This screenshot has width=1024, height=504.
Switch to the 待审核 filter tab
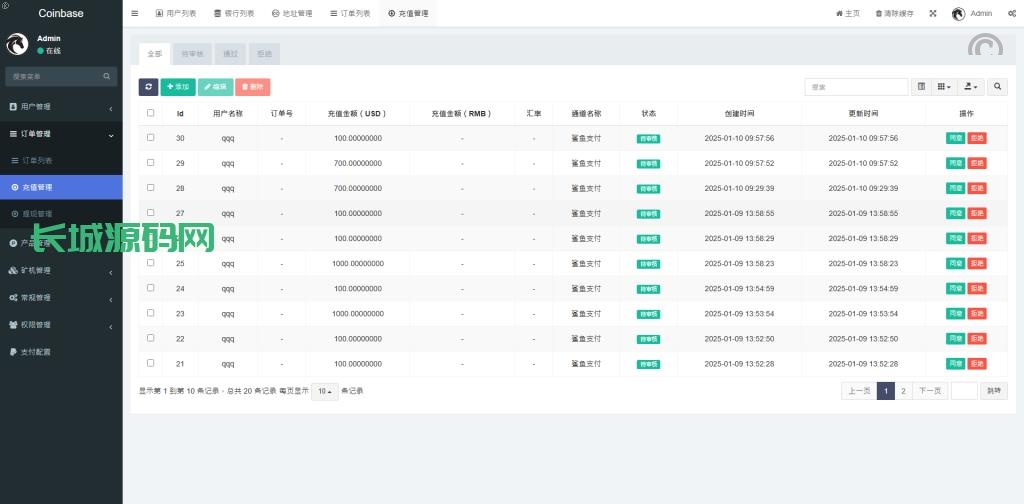coord(190,54)
